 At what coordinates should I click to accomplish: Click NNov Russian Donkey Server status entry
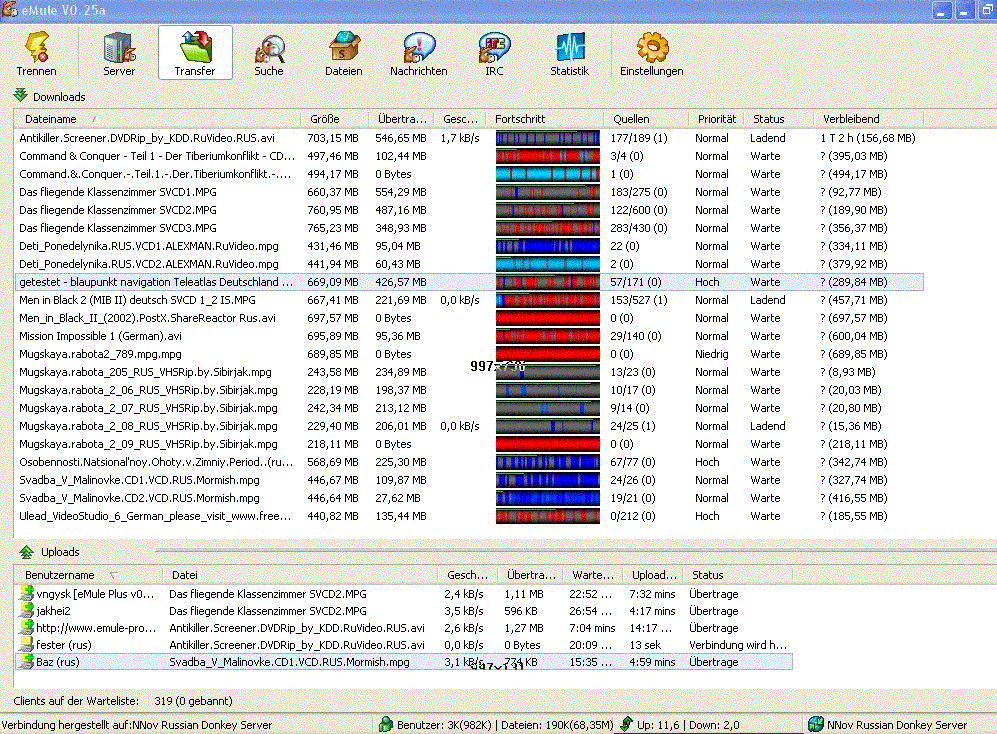897,724
